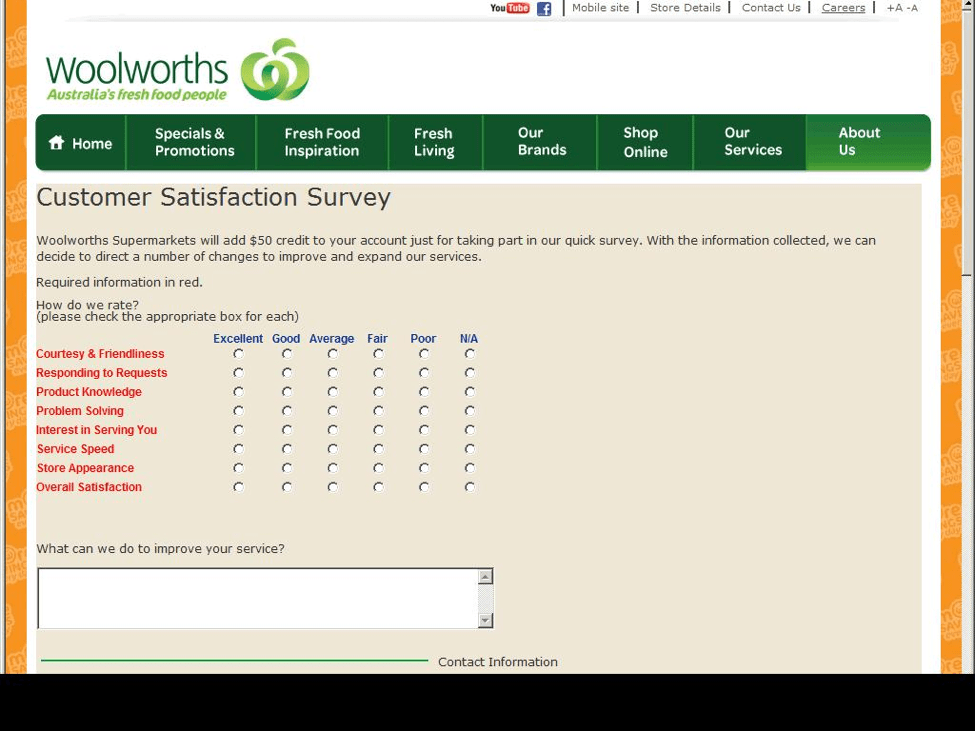
Task: Click the textarea scroll up arrow
Action: pos(486,576)
